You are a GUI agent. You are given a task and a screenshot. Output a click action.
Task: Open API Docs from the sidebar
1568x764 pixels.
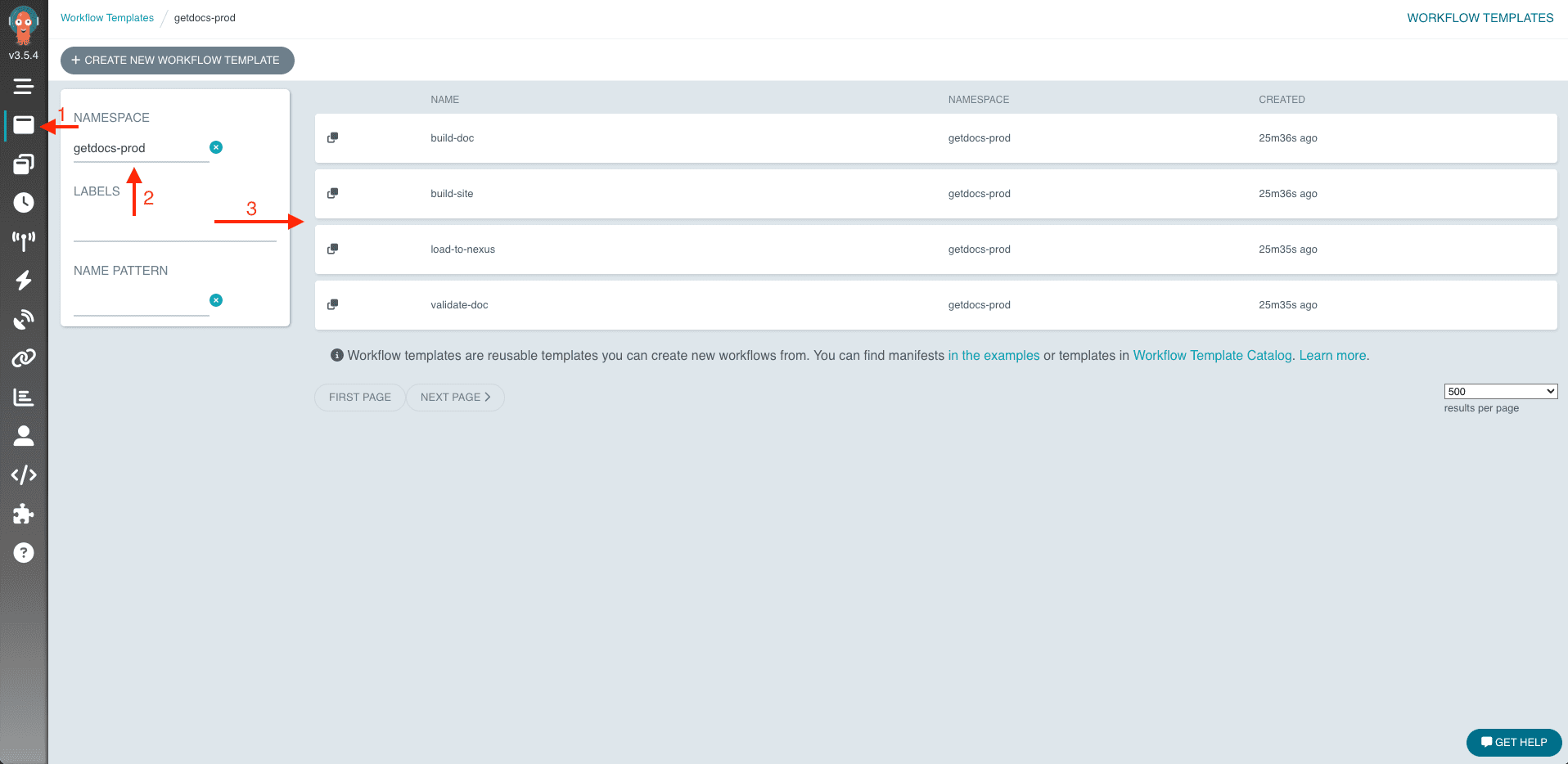24,474
